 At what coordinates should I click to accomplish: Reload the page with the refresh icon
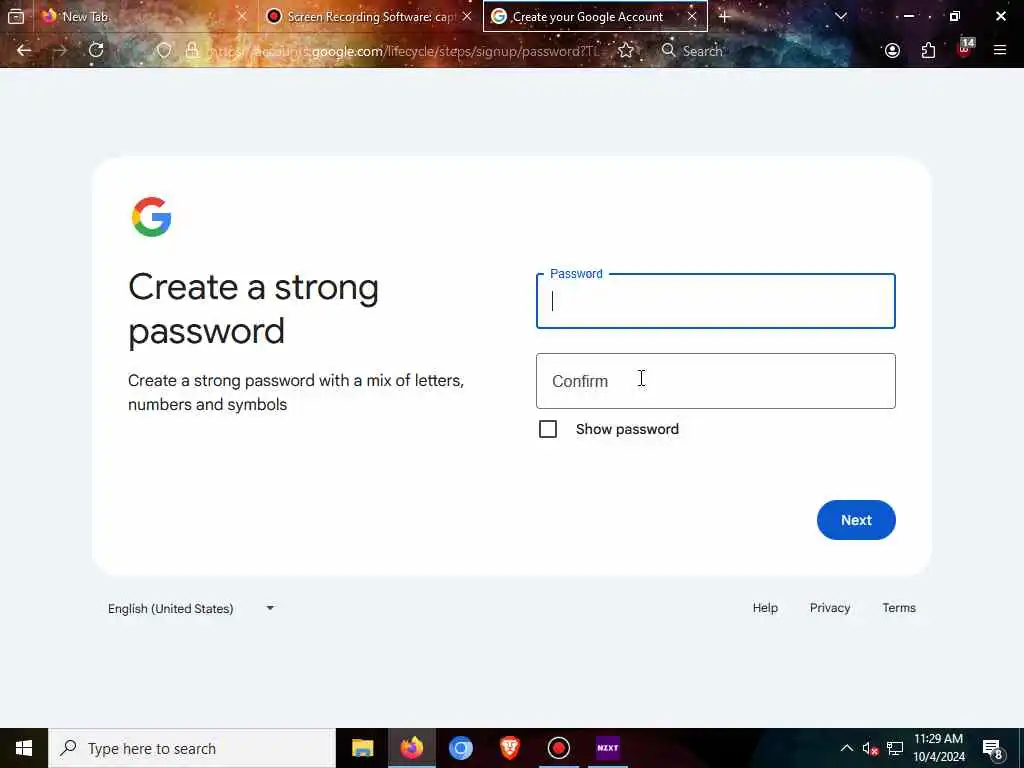(96, 50)
